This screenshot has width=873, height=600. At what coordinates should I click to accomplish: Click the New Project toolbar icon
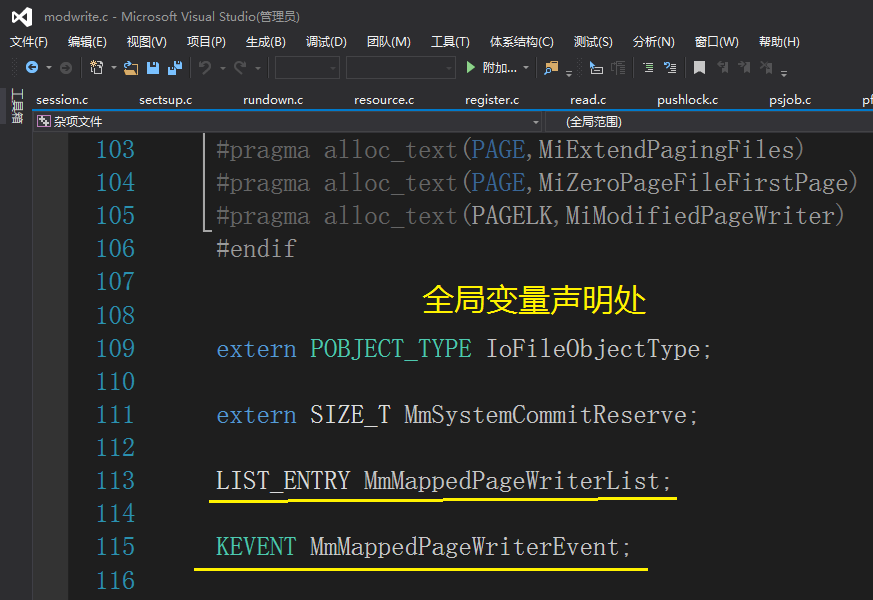click(96, 67)
